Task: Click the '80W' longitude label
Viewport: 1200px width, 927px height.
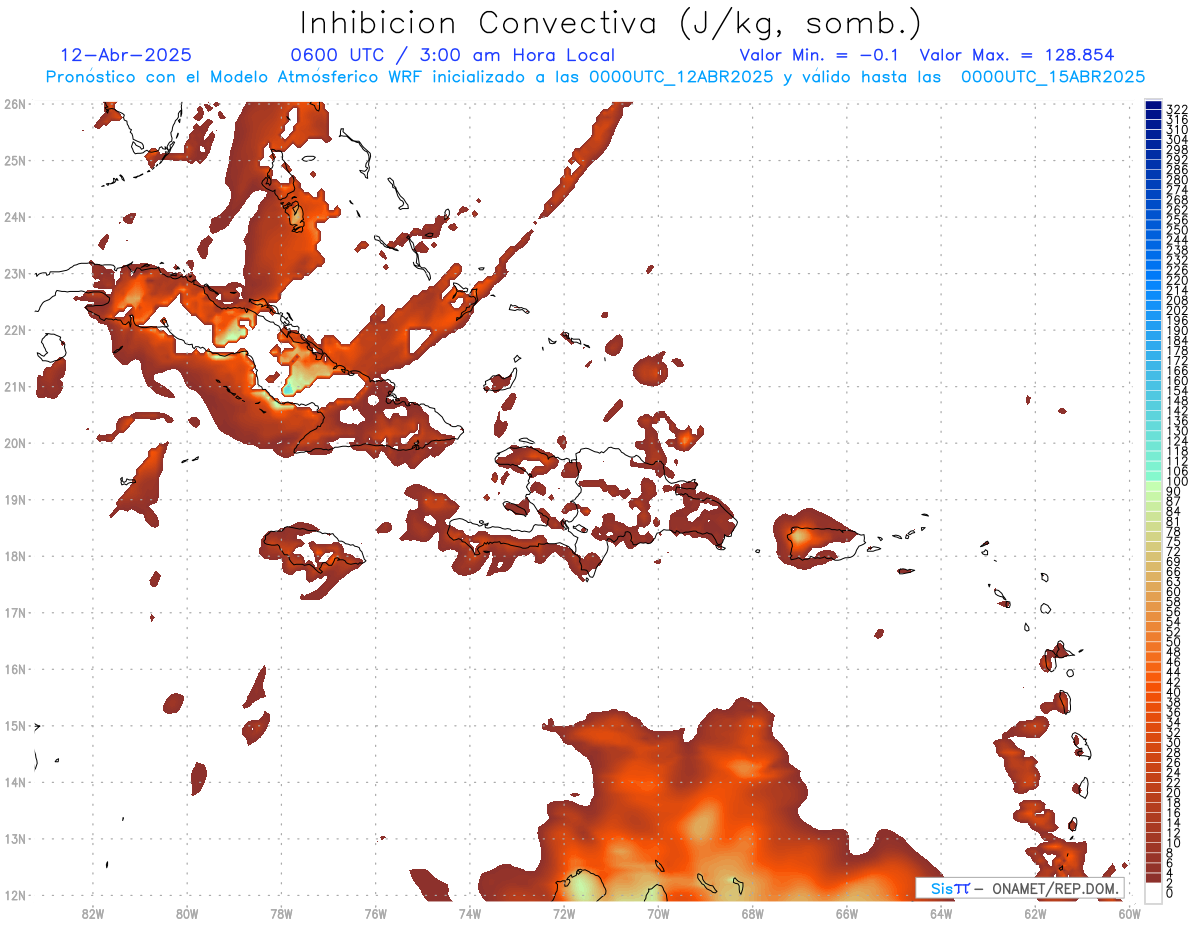Action: [186, 913]
